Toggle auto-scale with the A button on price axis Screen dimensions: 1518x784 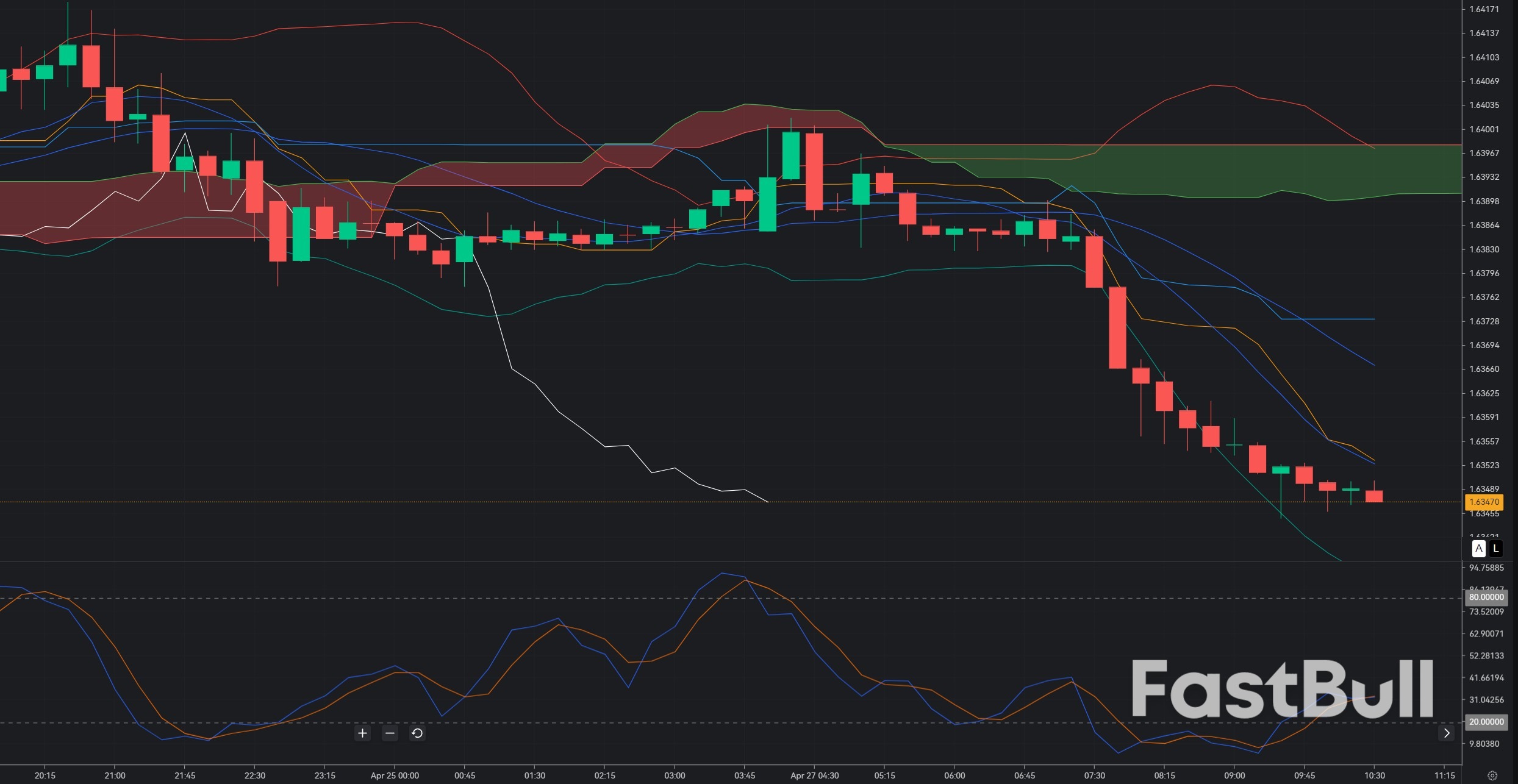(1478, 548)
